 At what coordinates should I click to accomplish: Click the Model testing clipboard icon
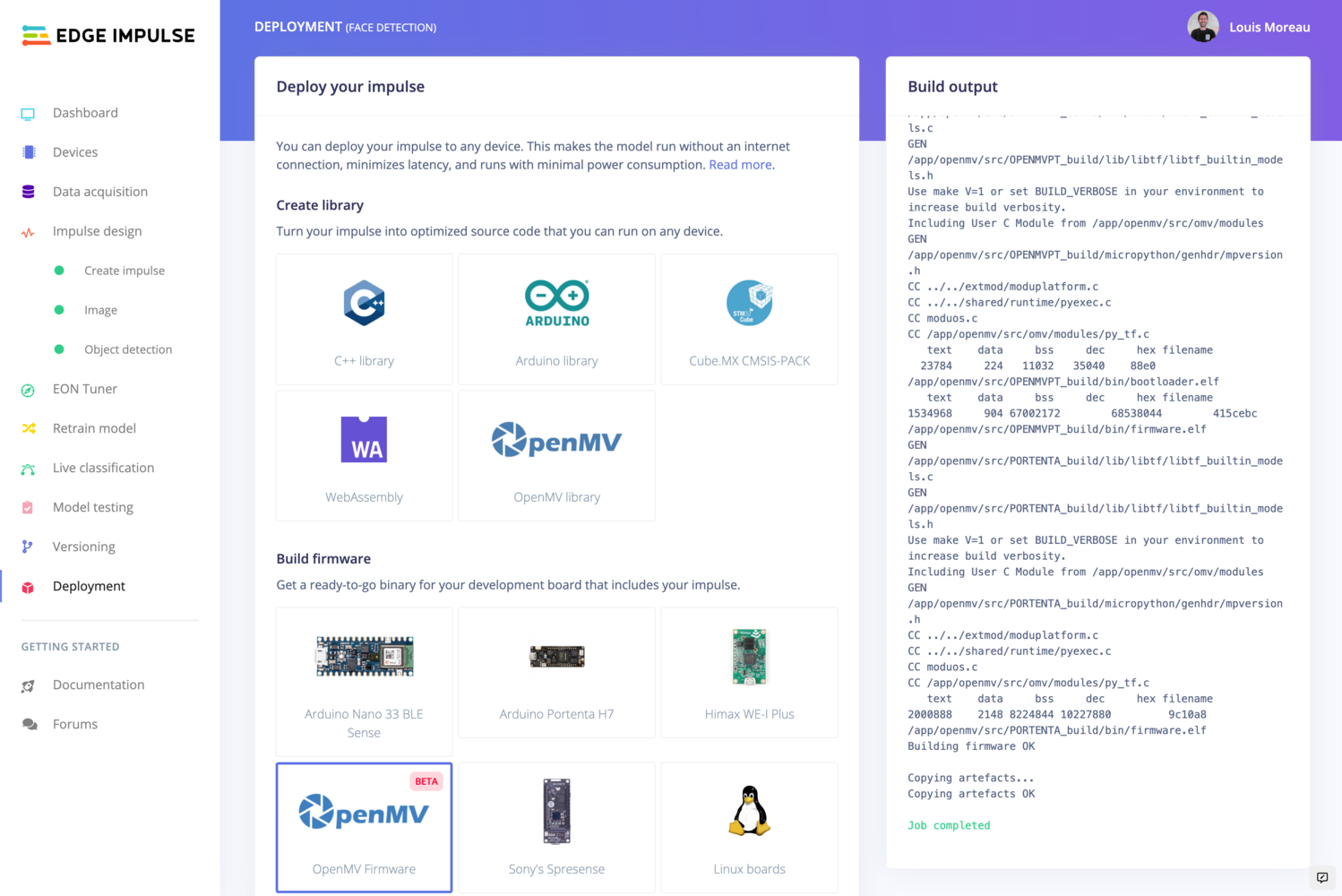[28, 507]
